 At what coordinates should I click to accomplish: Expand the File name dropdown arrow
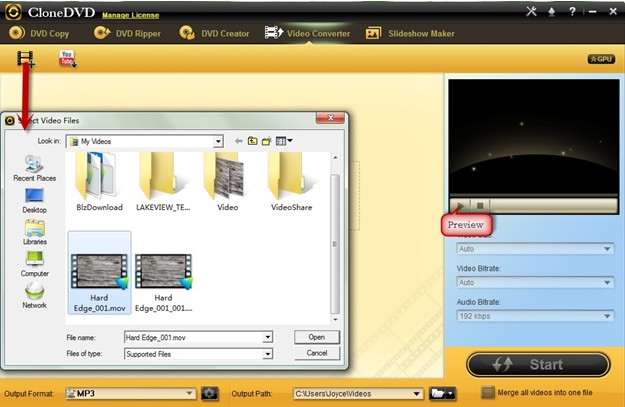(x=268, y=337)
